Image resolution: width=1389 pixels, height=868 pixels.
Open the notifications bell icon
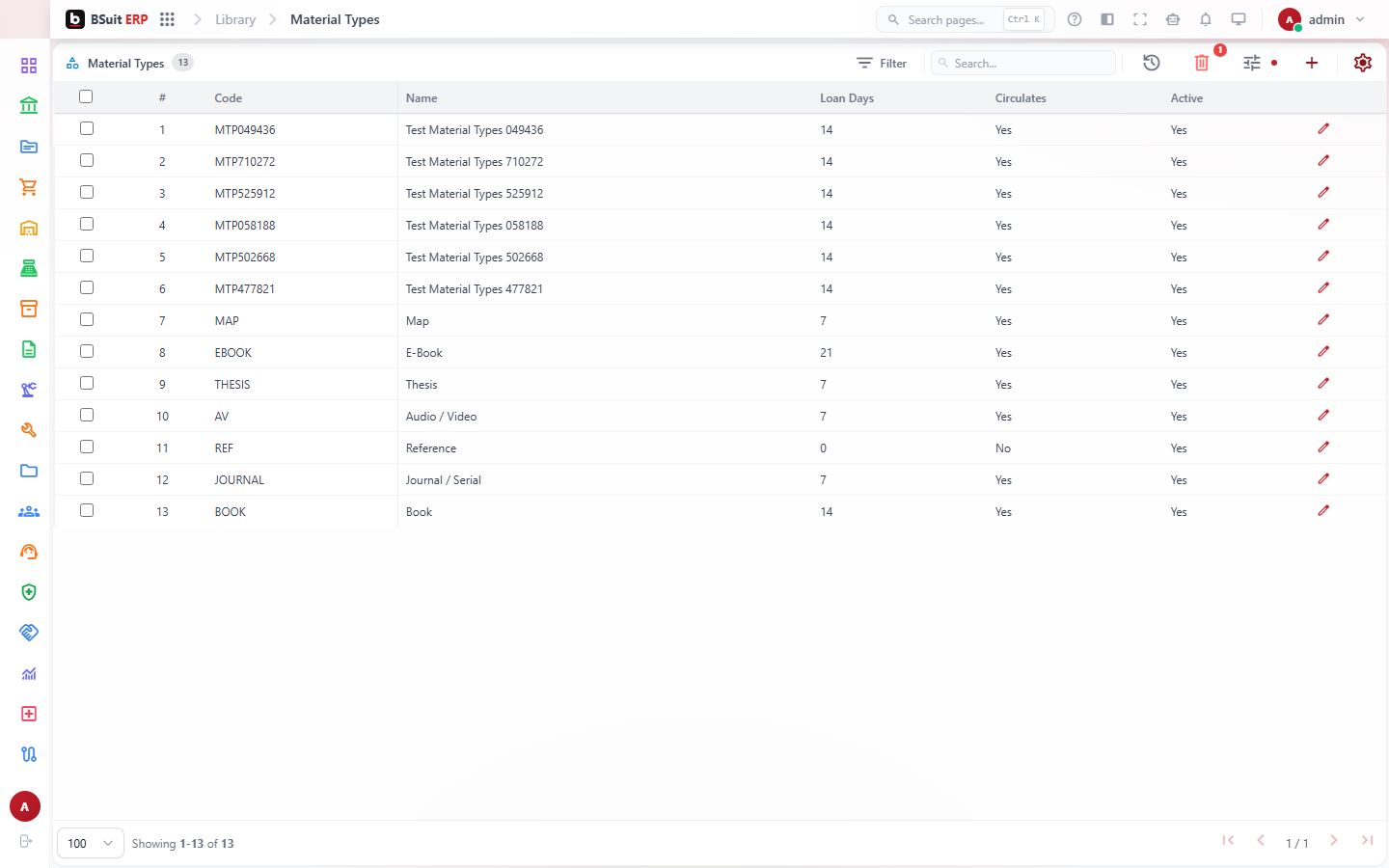[x=1206, y=19]
